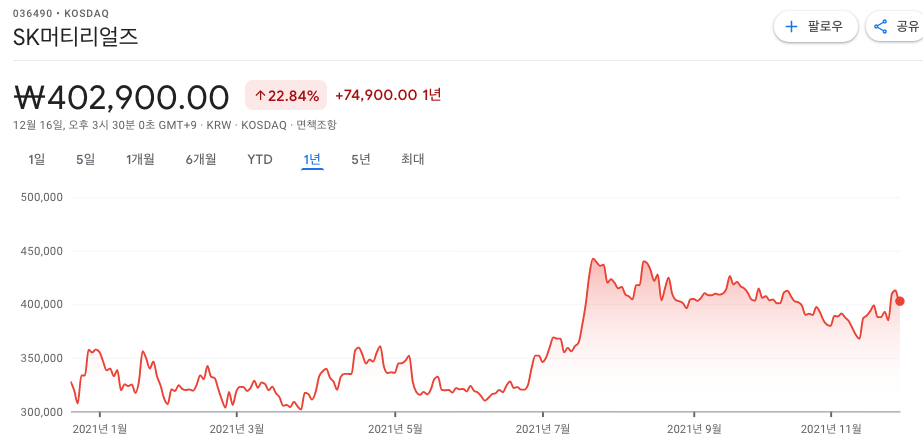Open the 5년 range tab
This screenshot has height=440, width=923.
(361, 159)
